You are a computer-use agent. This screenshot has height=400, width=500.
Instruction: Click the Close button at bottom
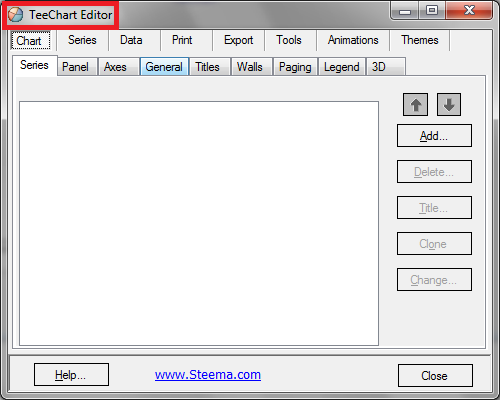(435, 376)
